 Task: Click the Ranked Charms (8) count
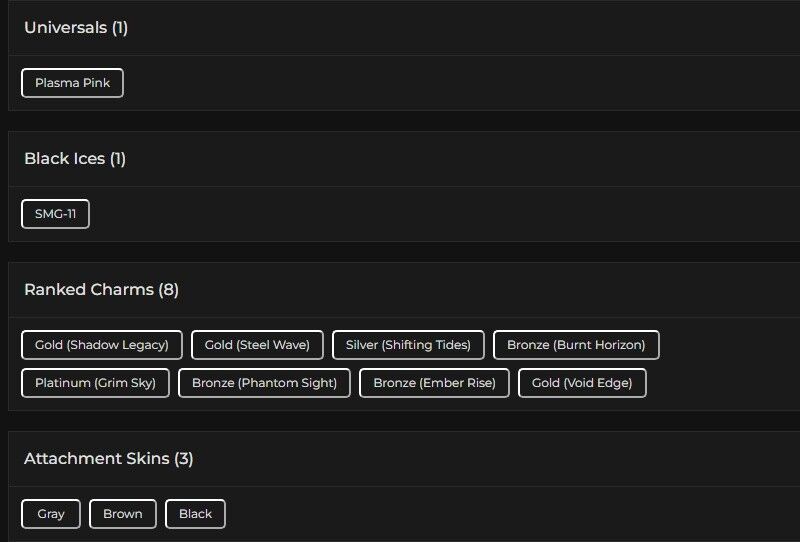tap(168, 290)
